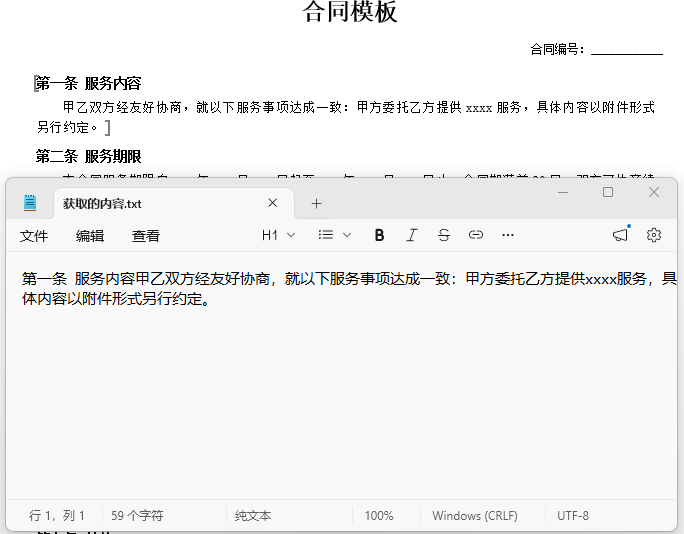Select the 获取的内容.txt tab
This screenshot has height=534, width=684.
click(x=174, y=203)
